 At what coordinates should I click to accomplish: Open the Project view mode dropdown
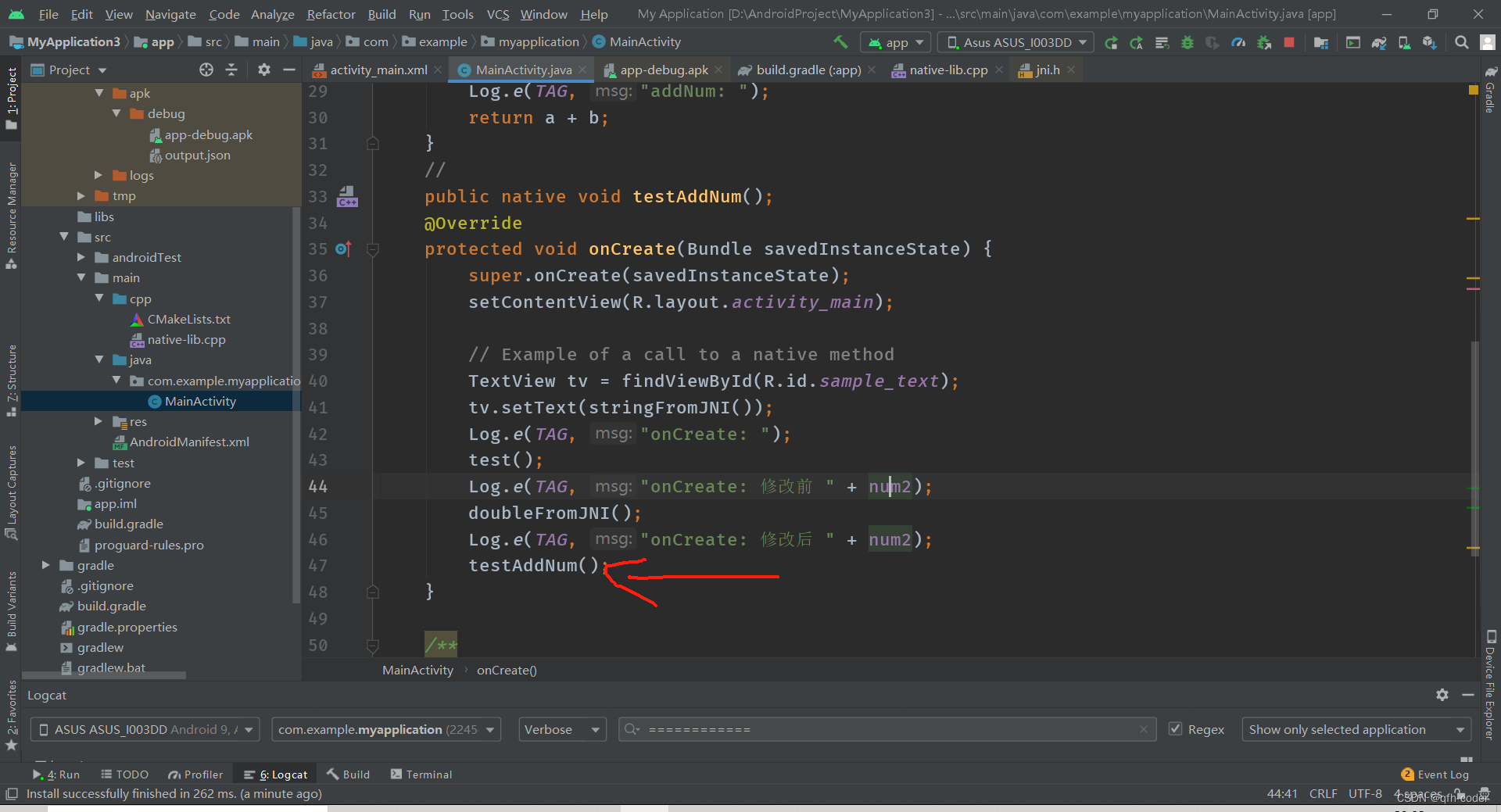click(69, 70)
